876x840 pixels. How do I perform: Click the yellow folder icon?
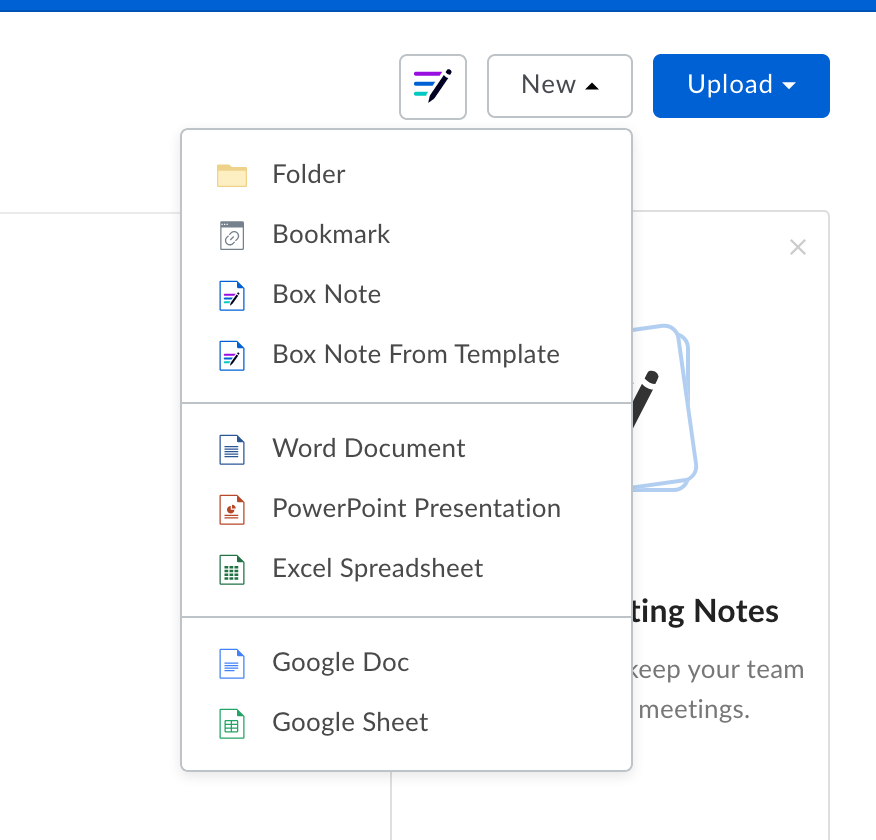(232, 175)
